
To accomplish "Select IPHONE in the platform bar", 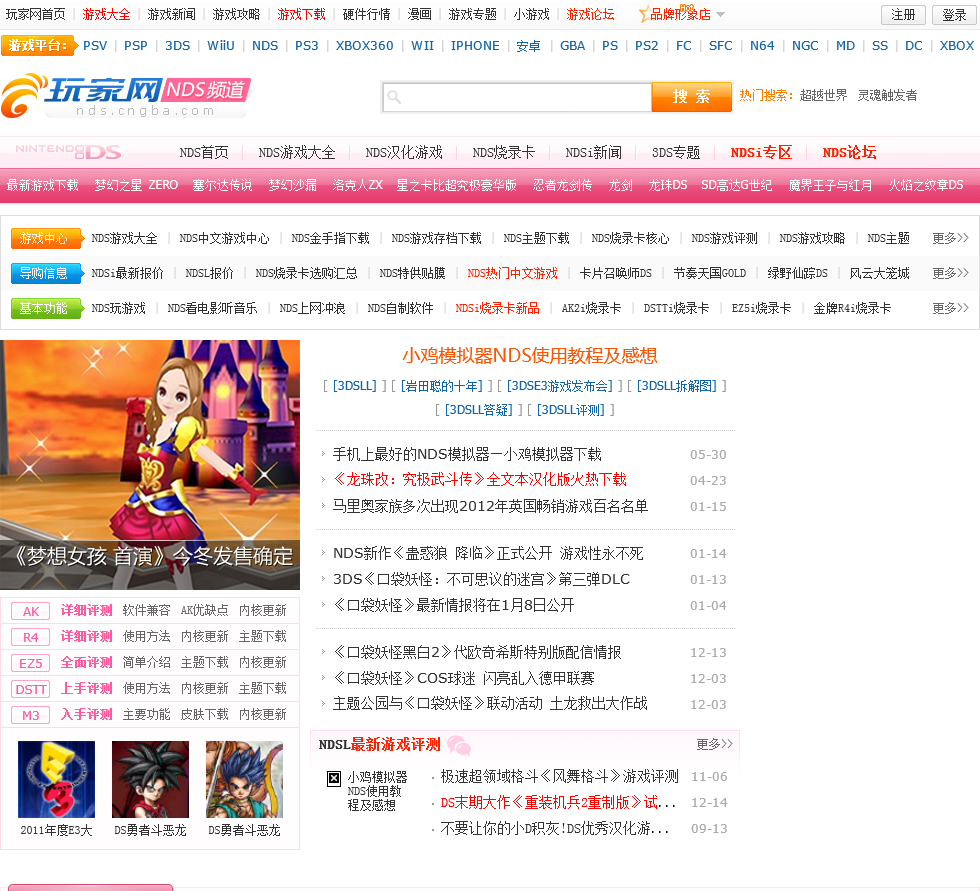I will pyautogui.click(x=475, y=46).
